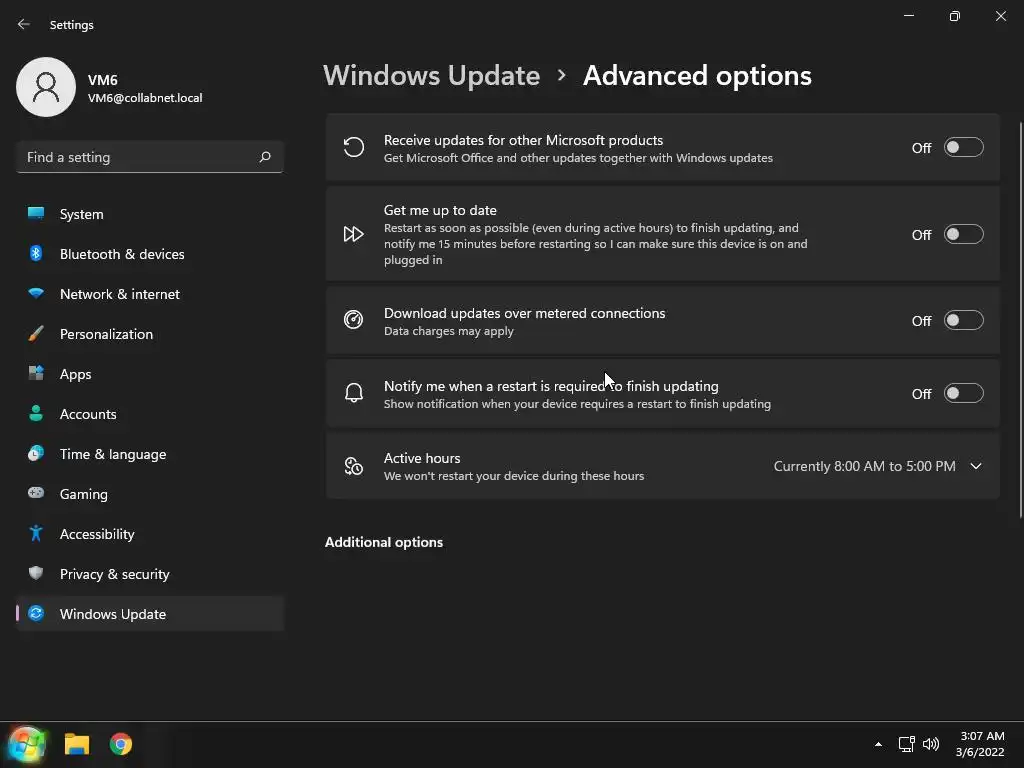Go to Accessibility settings
The height and width of the screenshot is (768, 1024).
point(150,534)
